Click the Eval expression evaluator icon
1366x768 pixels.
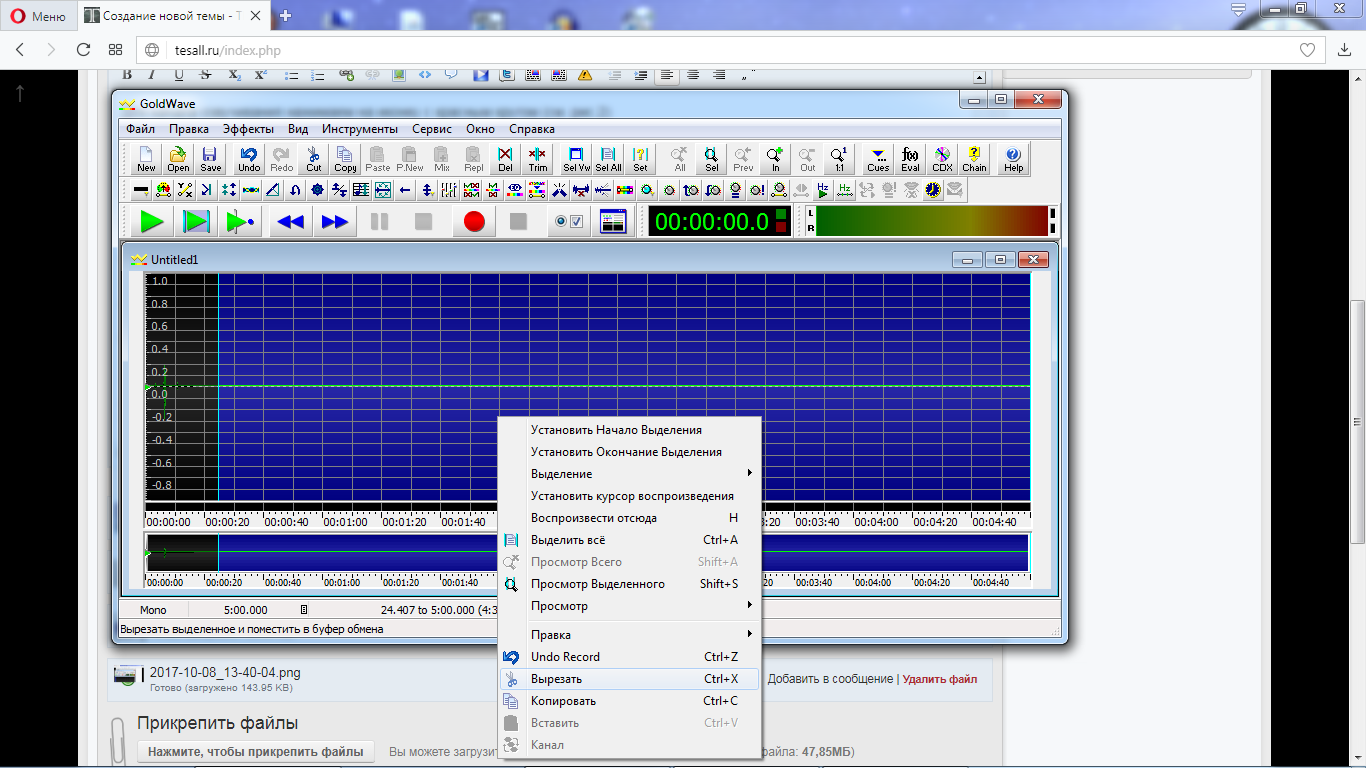[x=910, y=159]
